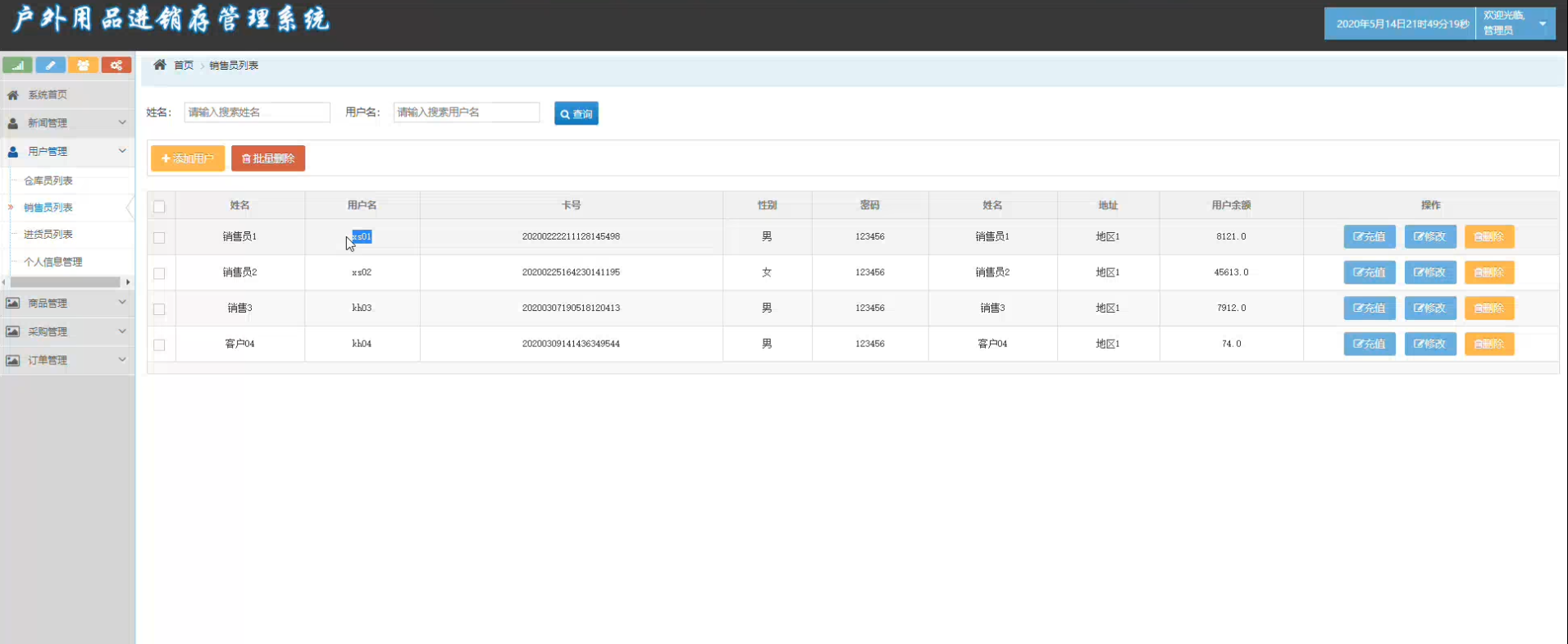Click 修改 for row 销售员2
This screenshot has height=644, width=1568.
[x=1430, y=272]
